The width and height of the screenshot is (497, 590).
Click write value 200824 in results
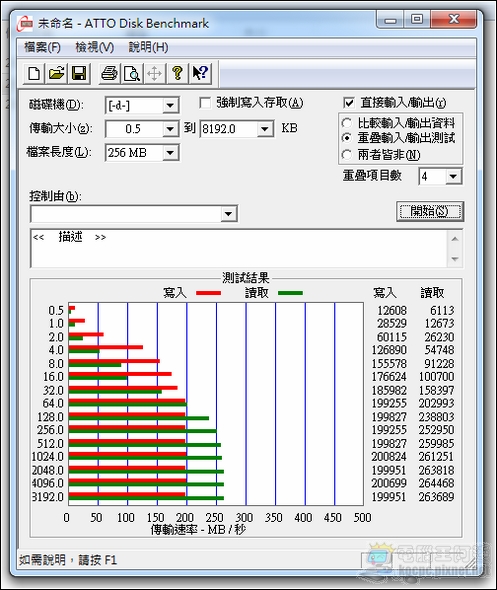coord(389,456)
